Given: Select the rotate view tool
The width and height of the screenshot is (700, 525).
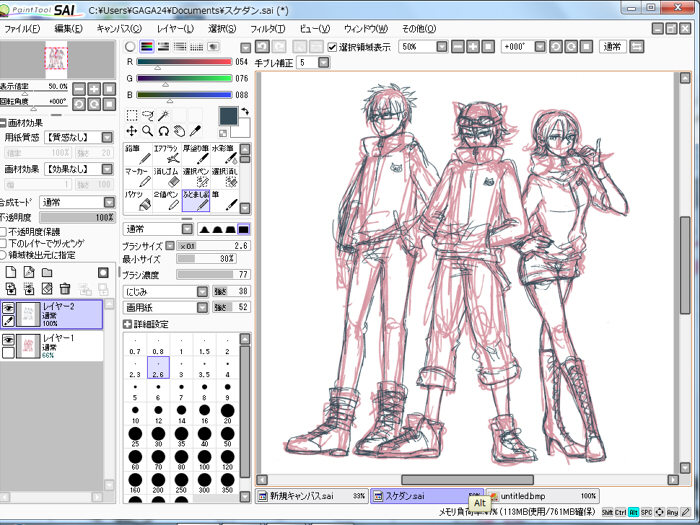Looking at the screenshot, I should click(x=164, y=131).
